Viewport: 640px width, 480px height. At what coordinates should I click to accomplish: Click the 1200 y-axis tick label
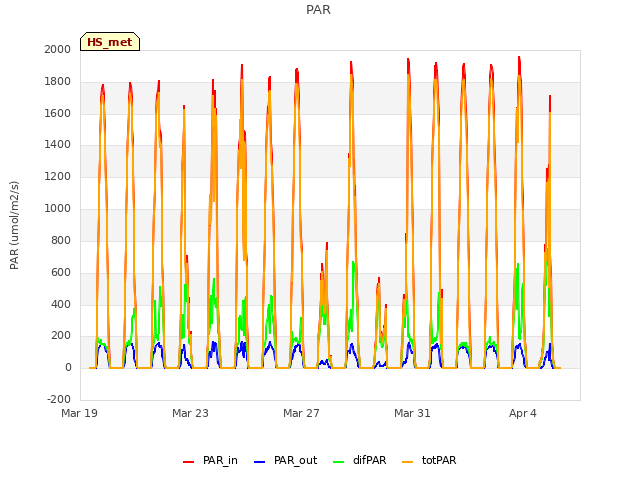[58, 177]
